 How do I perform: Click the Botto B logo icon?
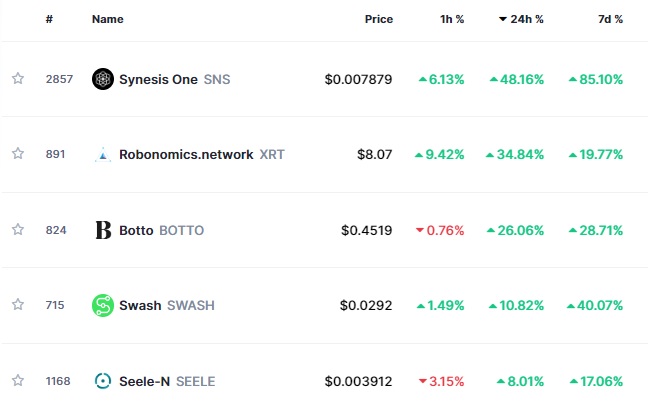pyautogui.click(x=103, y=230)
